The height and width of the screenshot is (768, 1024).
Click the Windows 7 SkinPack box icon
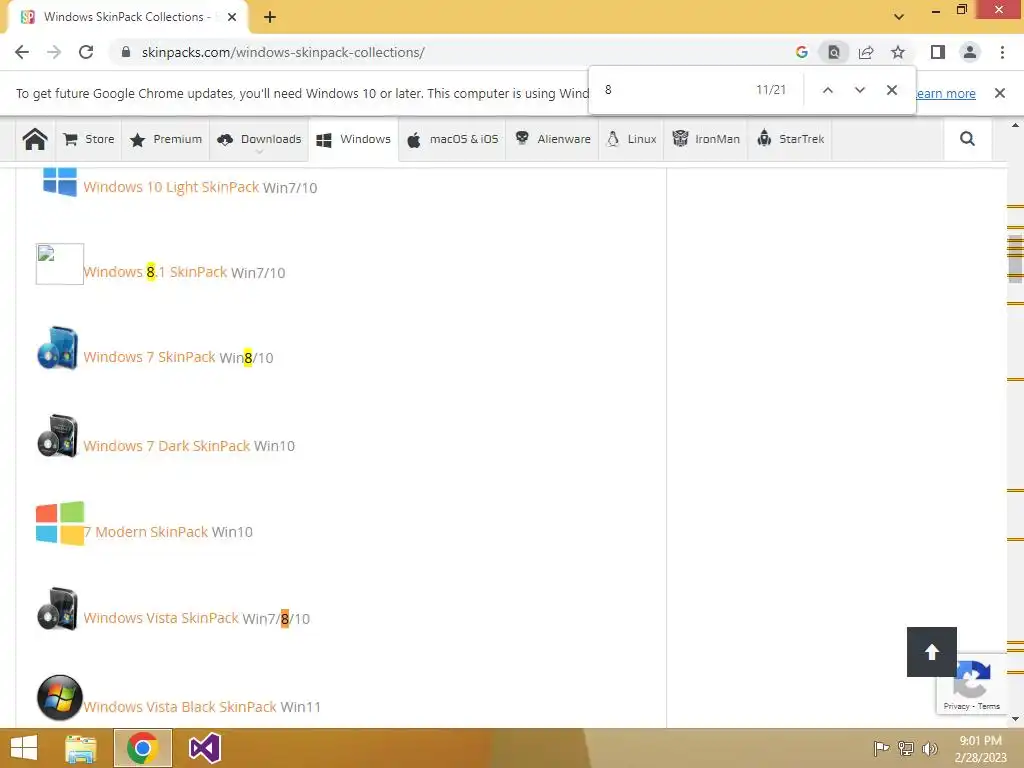pos(58,347)
